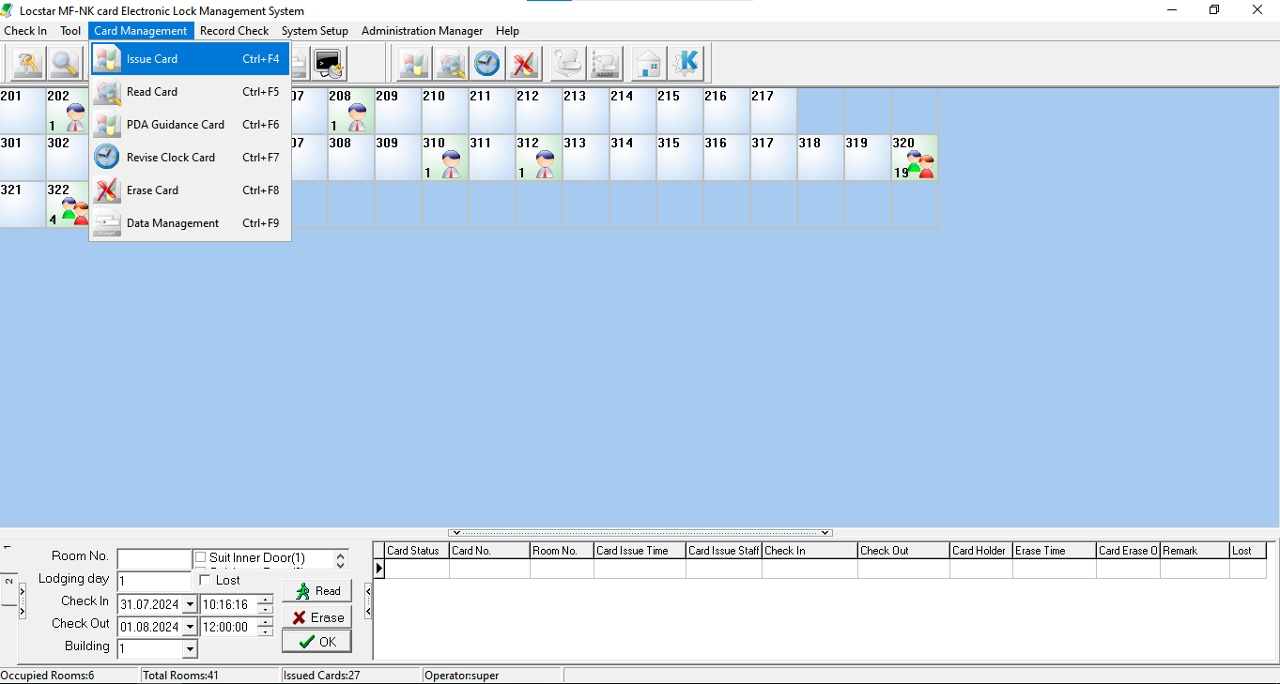Click the Issue Card toolbar icon
Image resolution: width=1280 pixels, height=684 pixels.
pyautogui.click(x=413, y=64)
